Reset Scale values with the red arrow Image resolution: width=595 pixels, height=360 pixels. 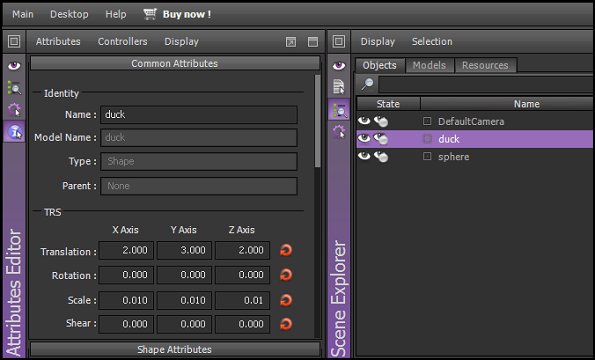click(286, 300)
